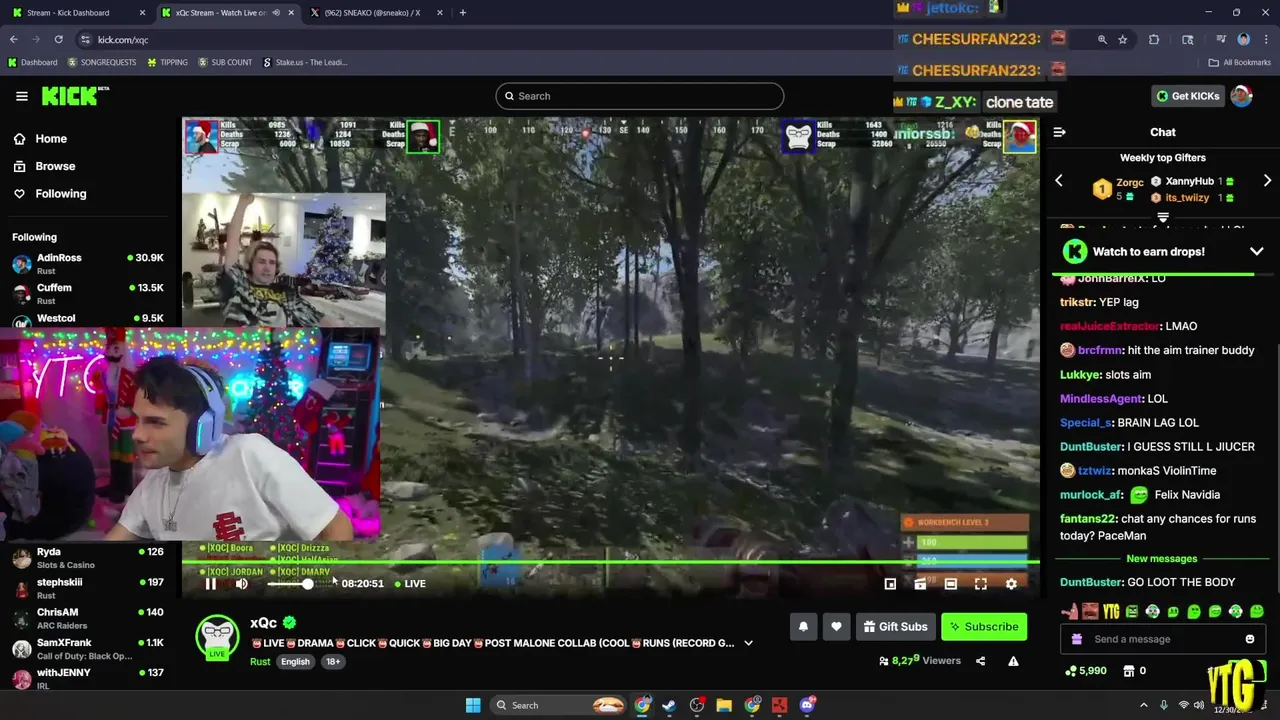Open the Windows taskbar search box
The height and width of the screenshot is (720, 1280).
[560, 705]
